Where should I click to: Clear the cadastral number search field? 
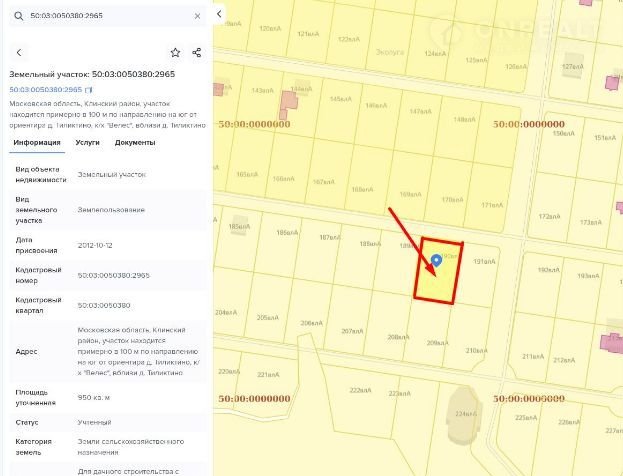tap(197, 17)
